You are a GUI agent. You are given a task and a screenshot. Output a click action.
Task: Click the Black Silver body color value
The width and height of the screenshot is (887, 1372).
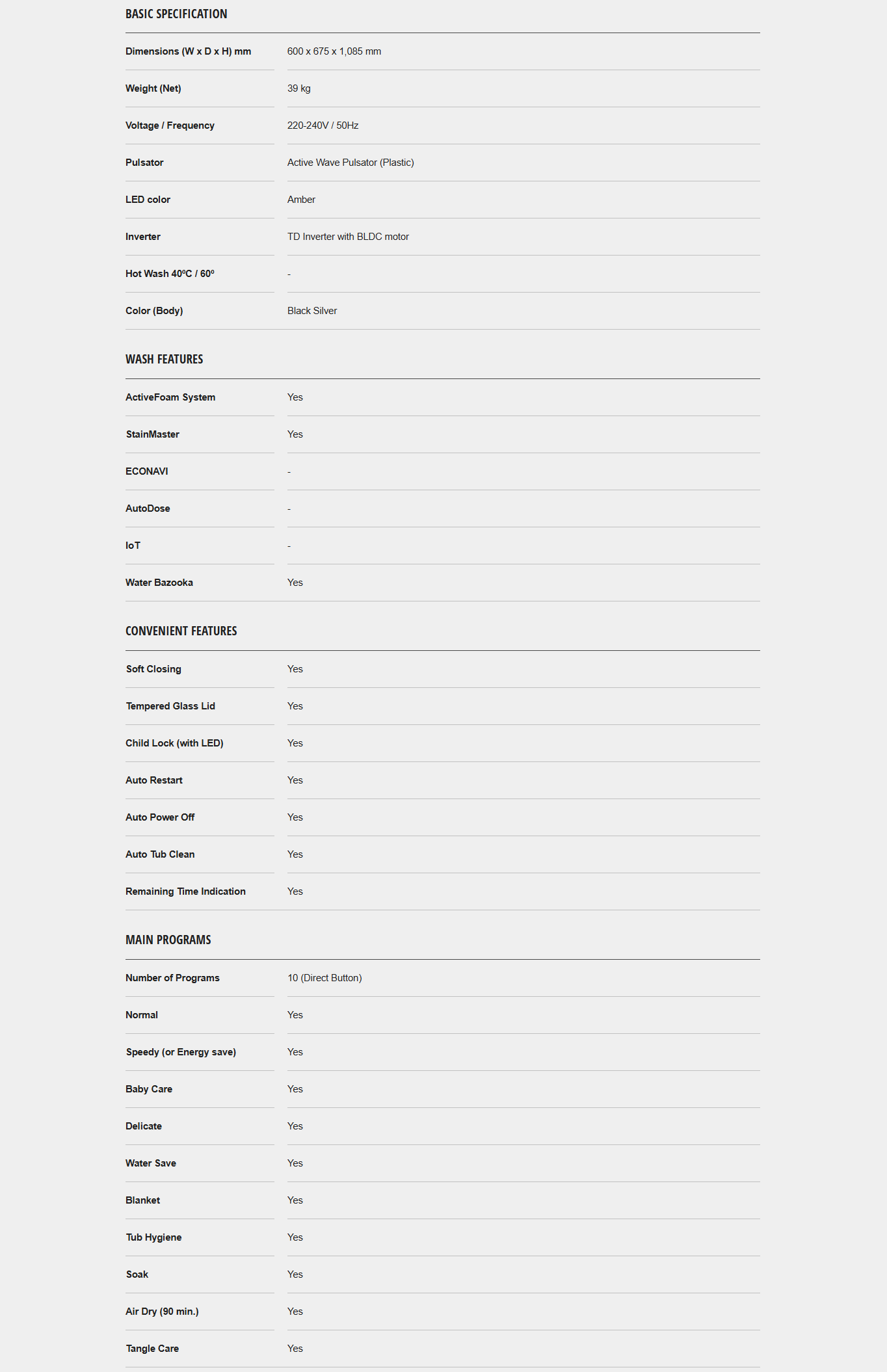tap(312, 311)
